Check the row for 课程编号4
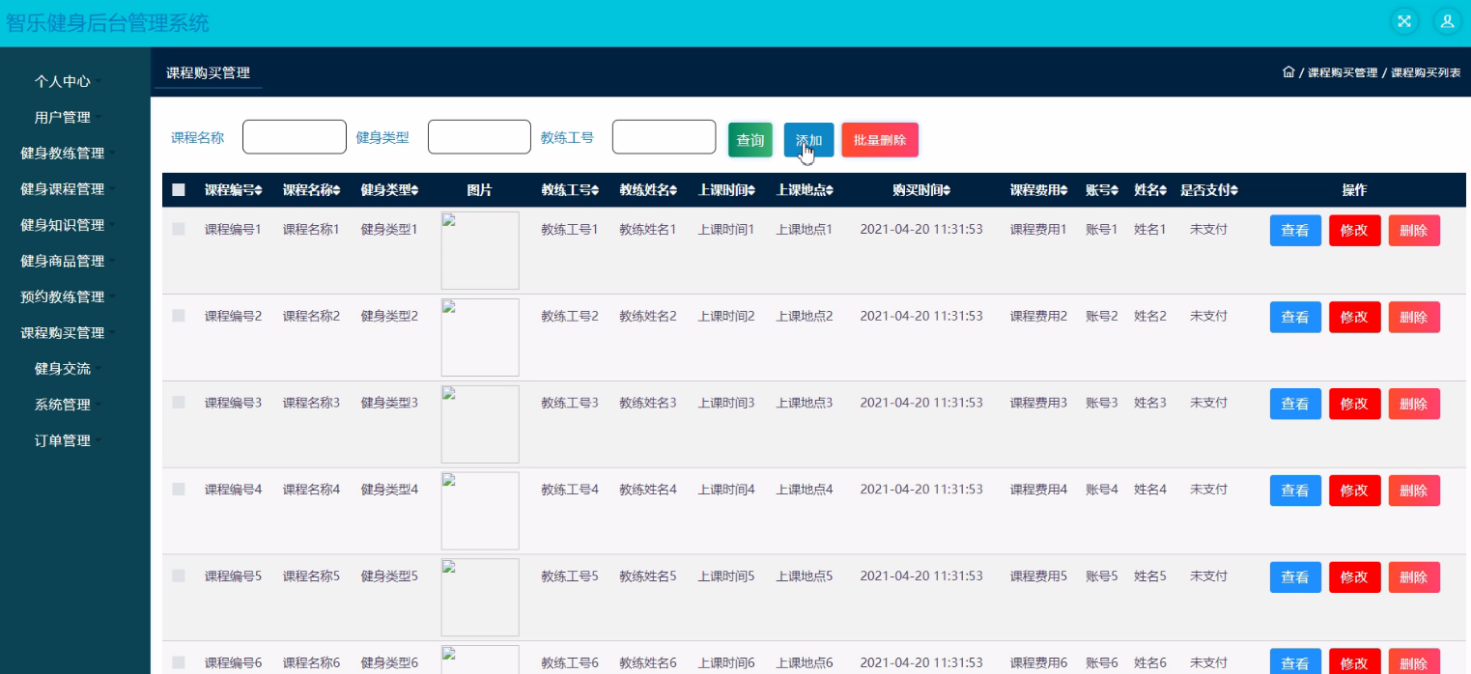The height and width of the screenshot is (674, 1471). pyautogui.click(x=179, y=489)
